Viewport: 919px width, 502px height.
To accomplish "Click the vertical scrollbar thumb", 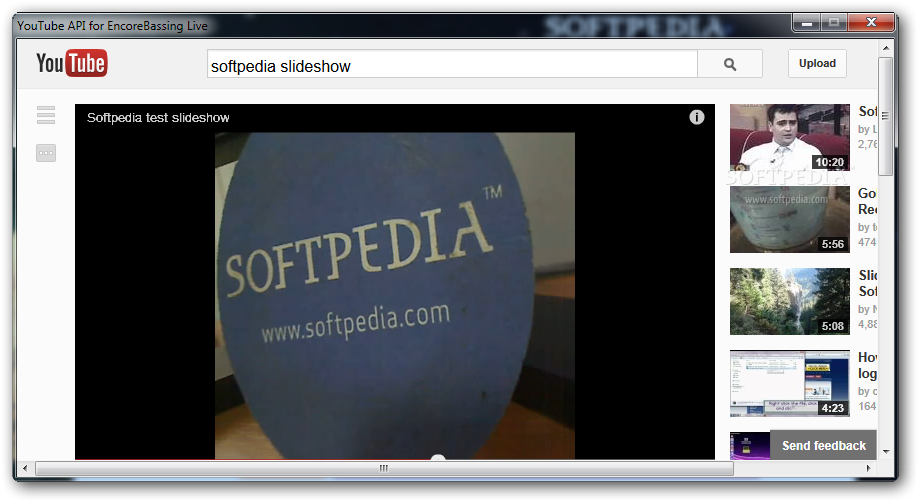I will pyautogui.click(x=886, y=115).
